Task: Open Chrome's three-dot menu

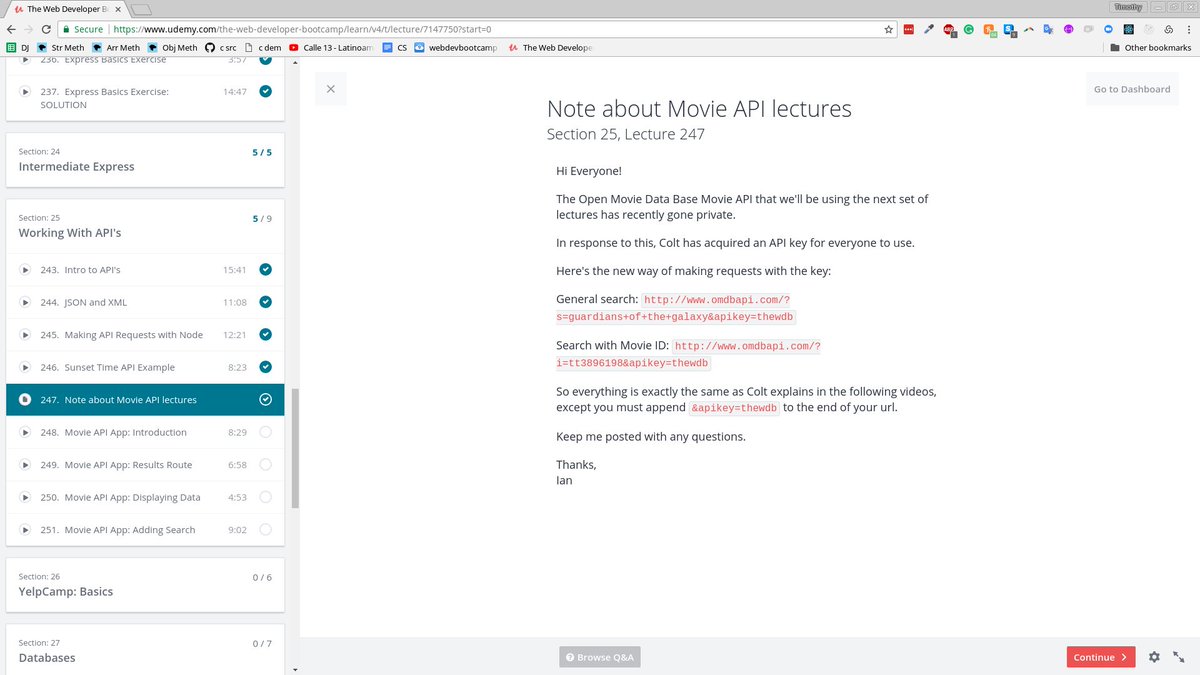Action: 1189,30
